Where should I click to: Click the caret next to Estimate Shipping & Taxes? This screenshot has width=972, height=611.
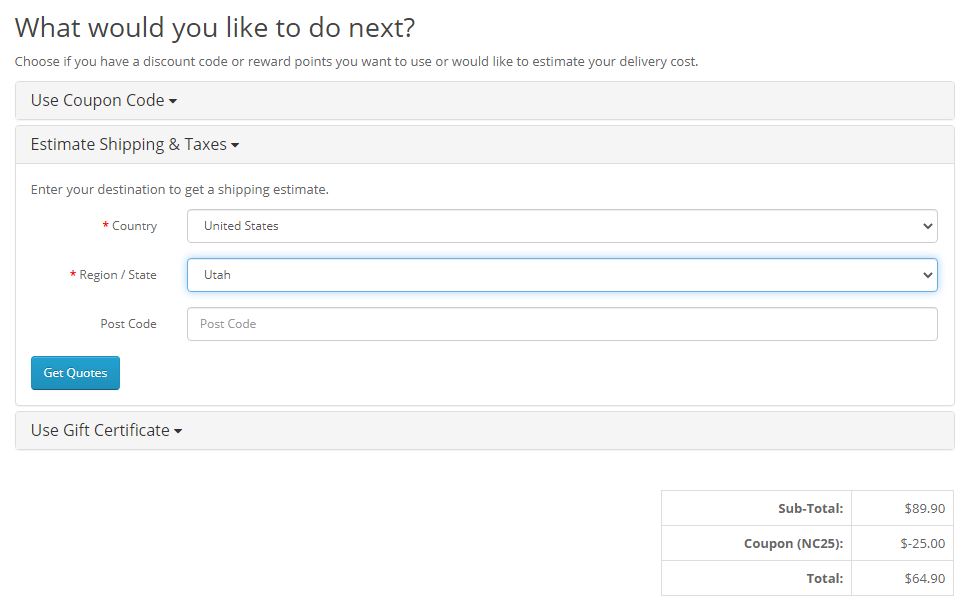[235, 146]
